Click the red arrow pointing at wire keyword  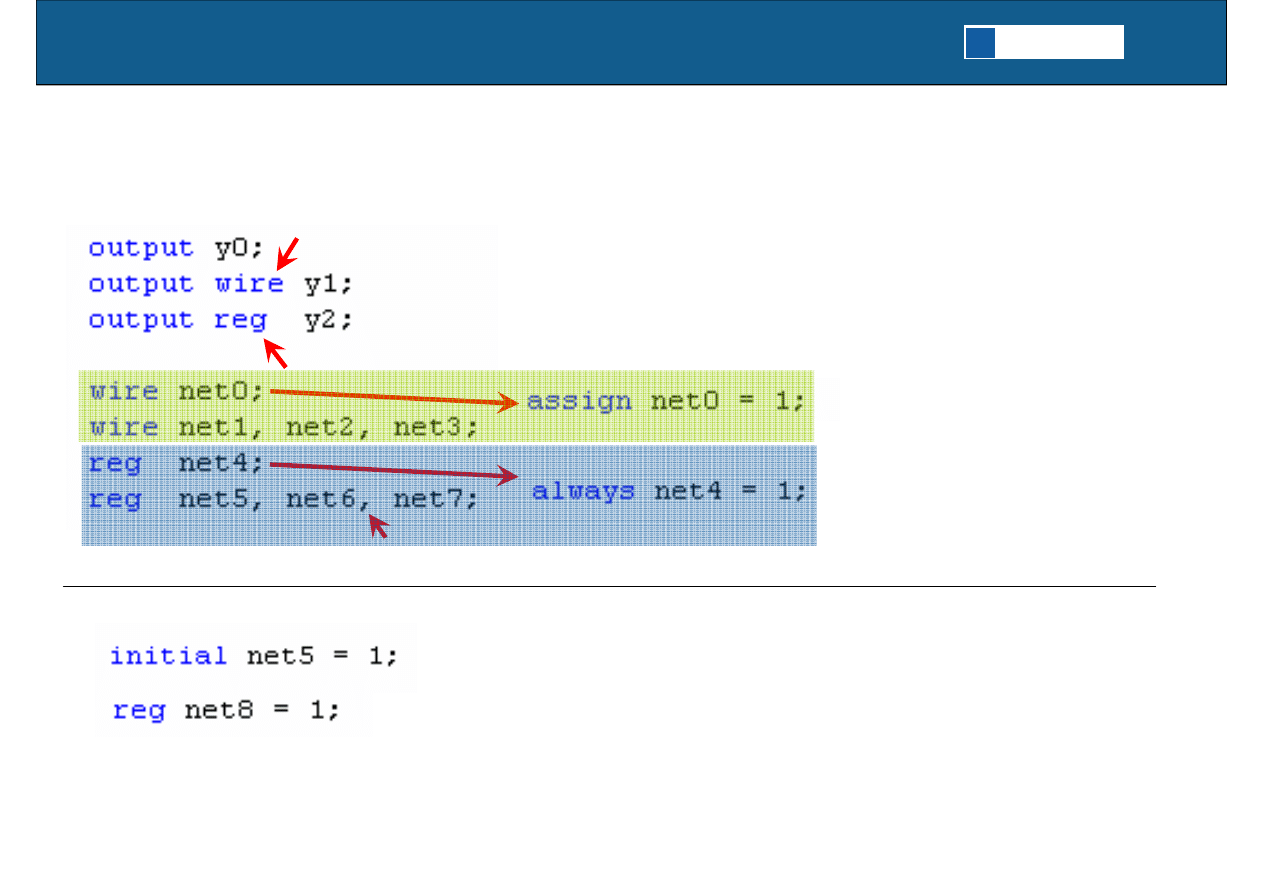[289, 254]
